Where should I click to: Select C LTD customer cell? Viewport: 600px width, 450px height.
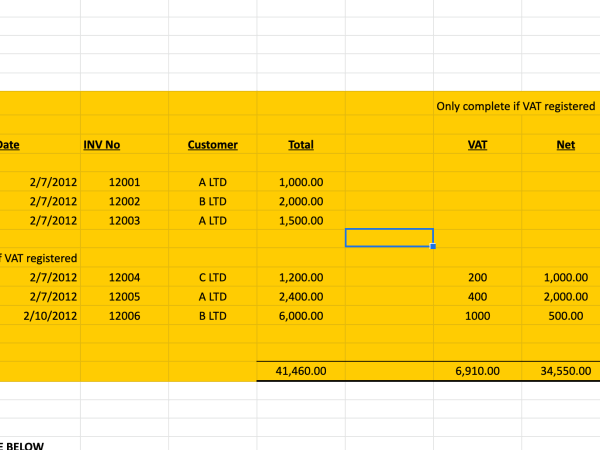[x=213, y=277]
